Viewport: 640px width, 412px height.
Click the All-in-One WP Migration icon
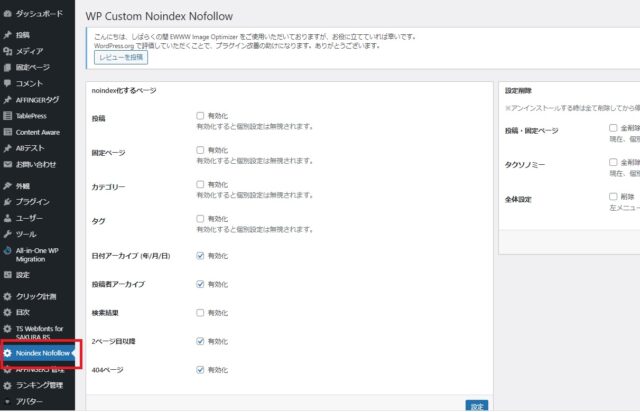[7, 251]
